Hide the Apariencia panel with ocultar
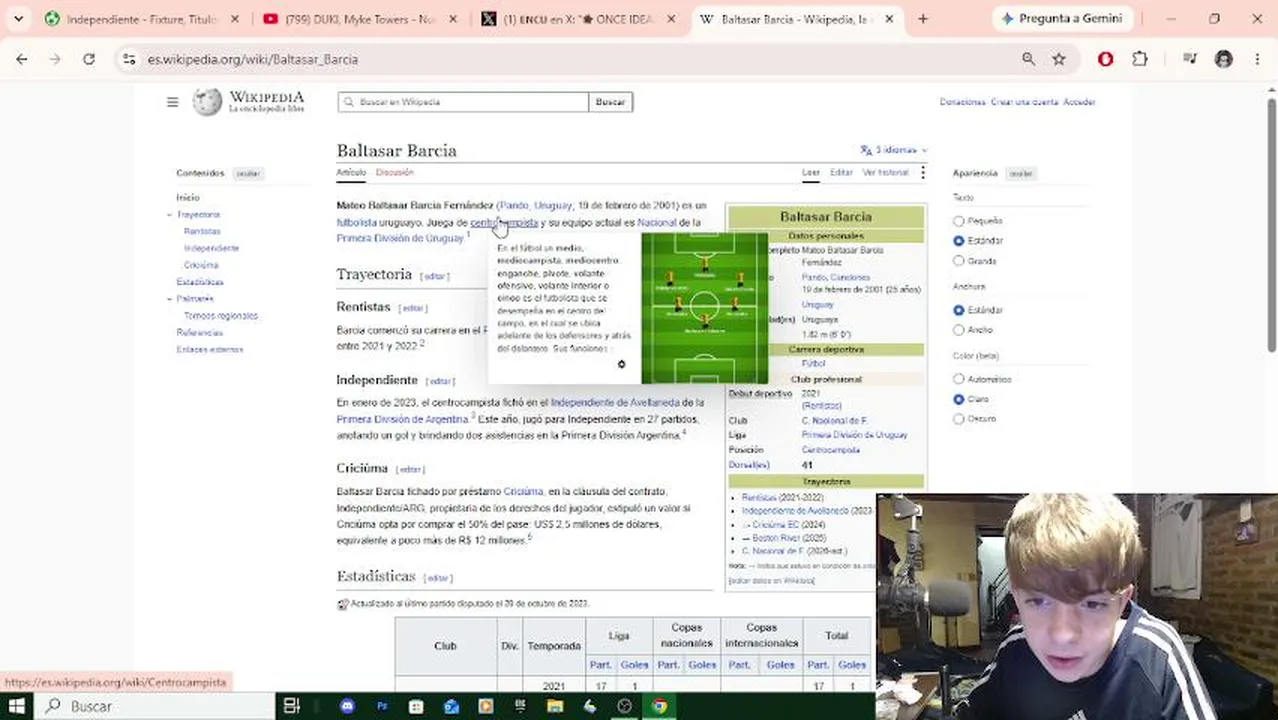 1020,174
